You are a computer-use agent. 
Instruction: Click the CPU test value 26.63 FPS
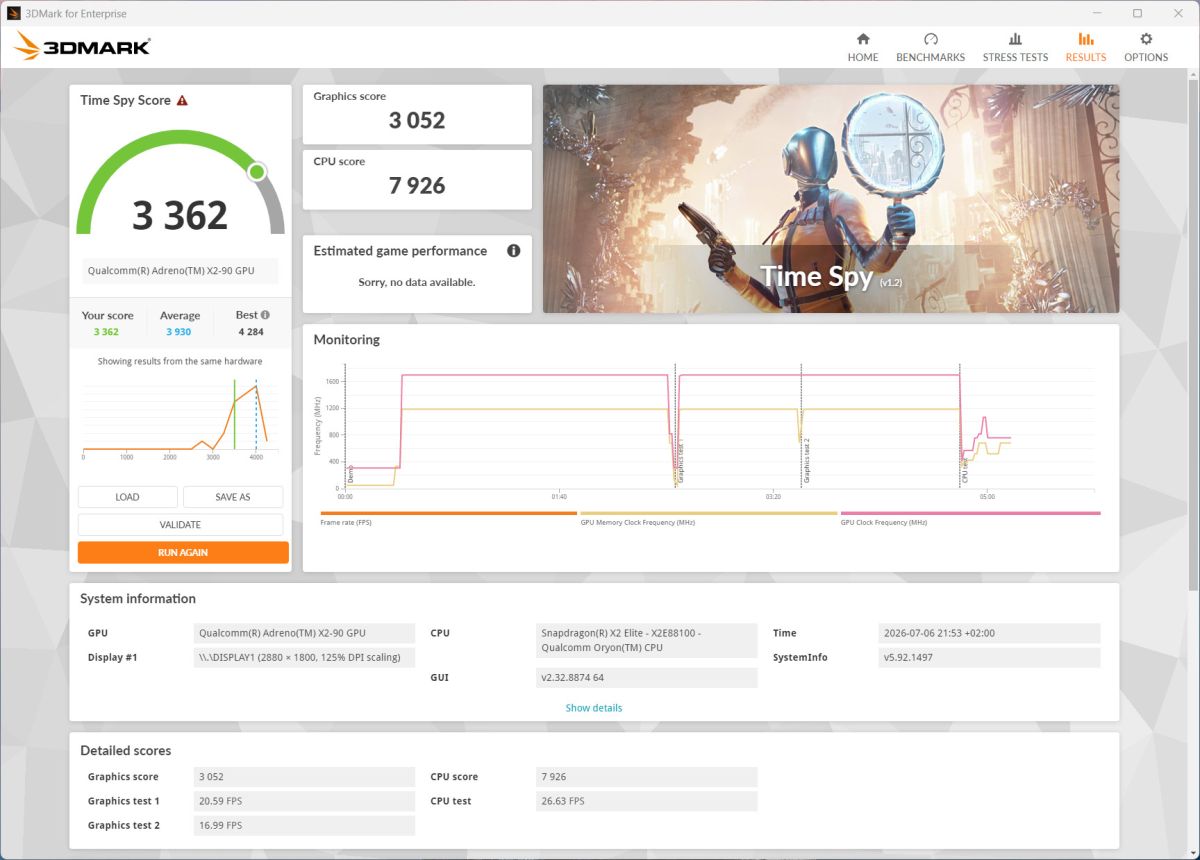647,801
